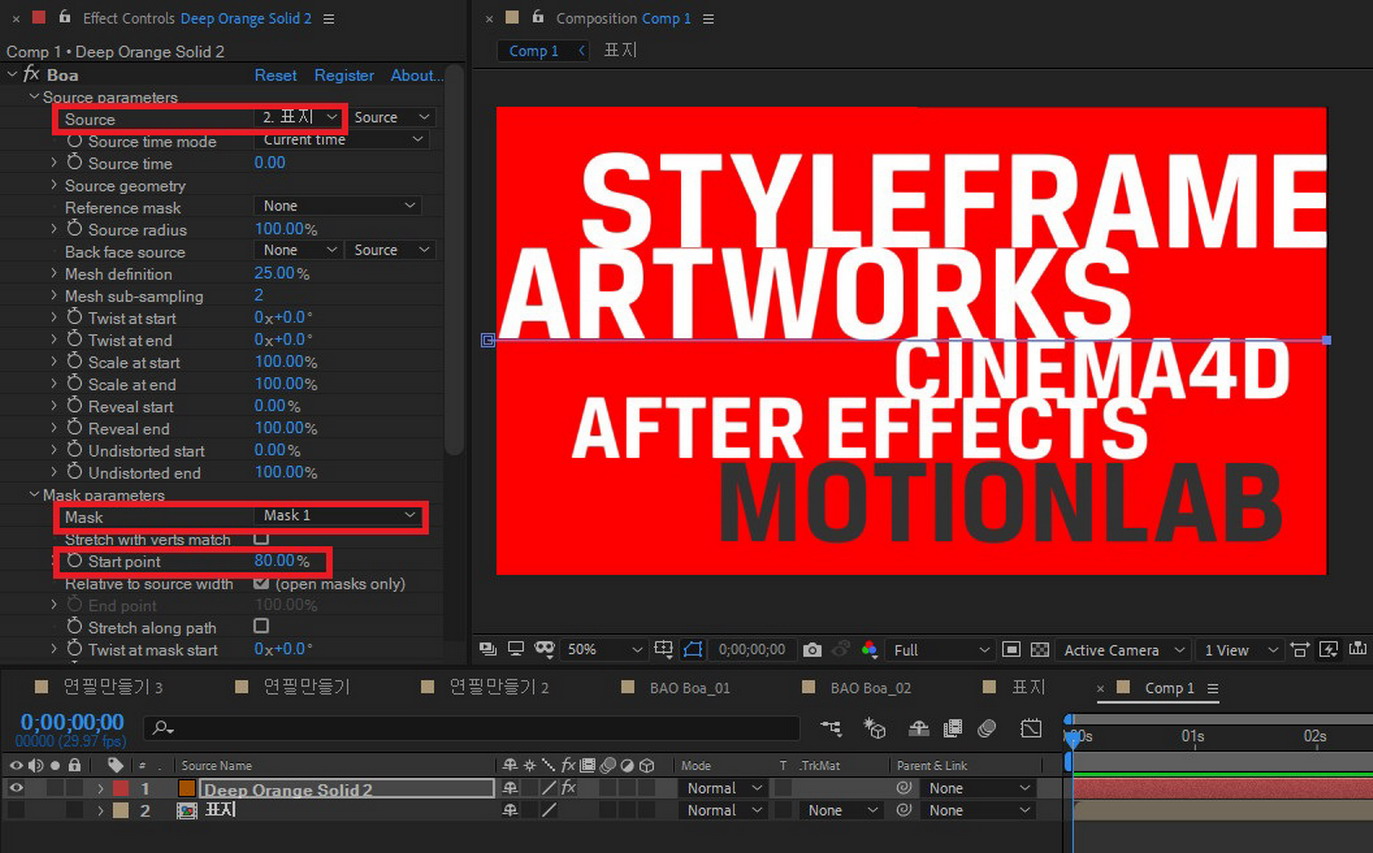The image size is (1373, 853).
Task: Click the Boa effect Reset link
Action: [x=275, y=75]
